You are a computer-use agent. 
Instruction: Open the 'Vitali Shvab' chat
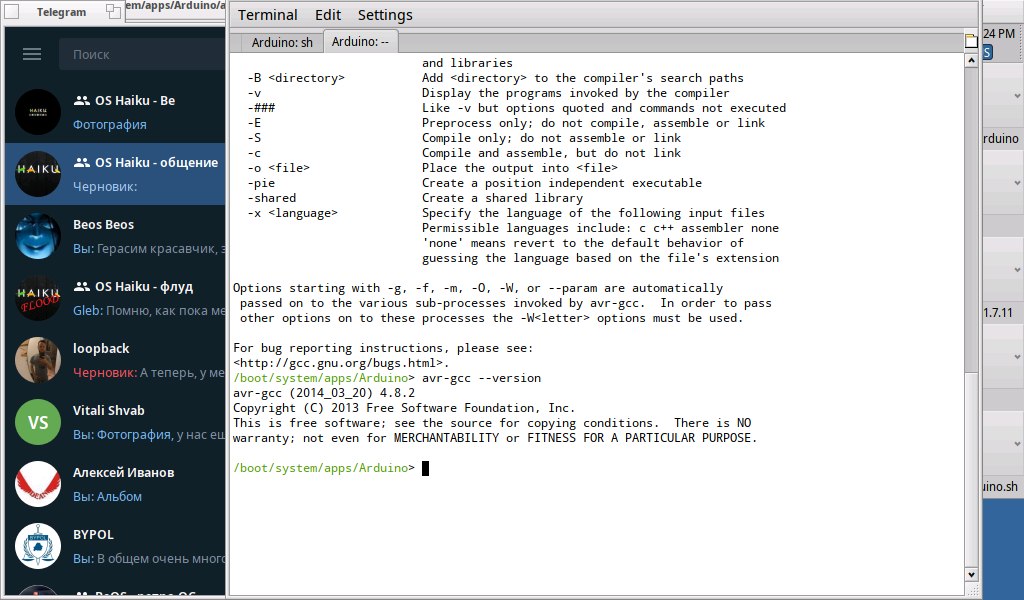point(116,422)
